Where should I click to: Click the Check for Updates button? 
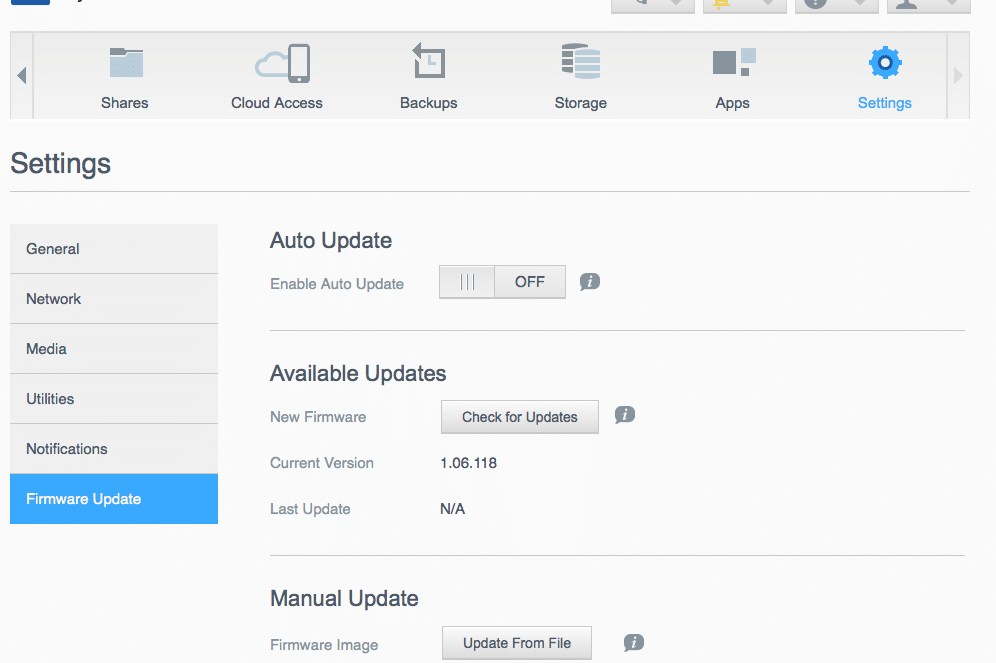pos(520,417)
